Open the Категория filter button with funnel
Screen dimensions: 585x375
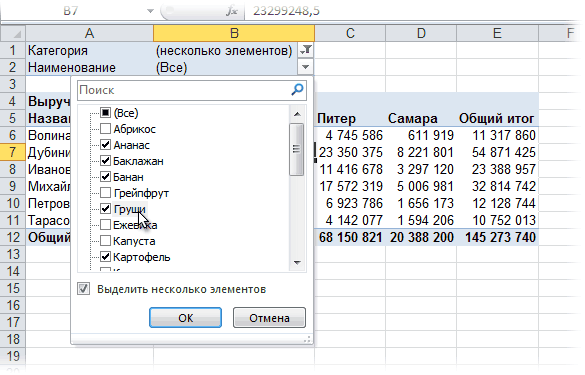[306, 50]
